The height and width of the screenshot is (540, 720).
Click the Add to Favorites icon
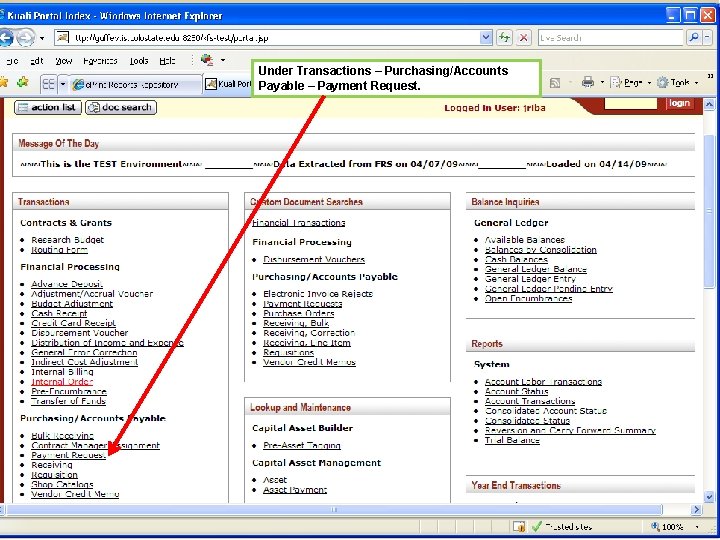click(22, 82)
